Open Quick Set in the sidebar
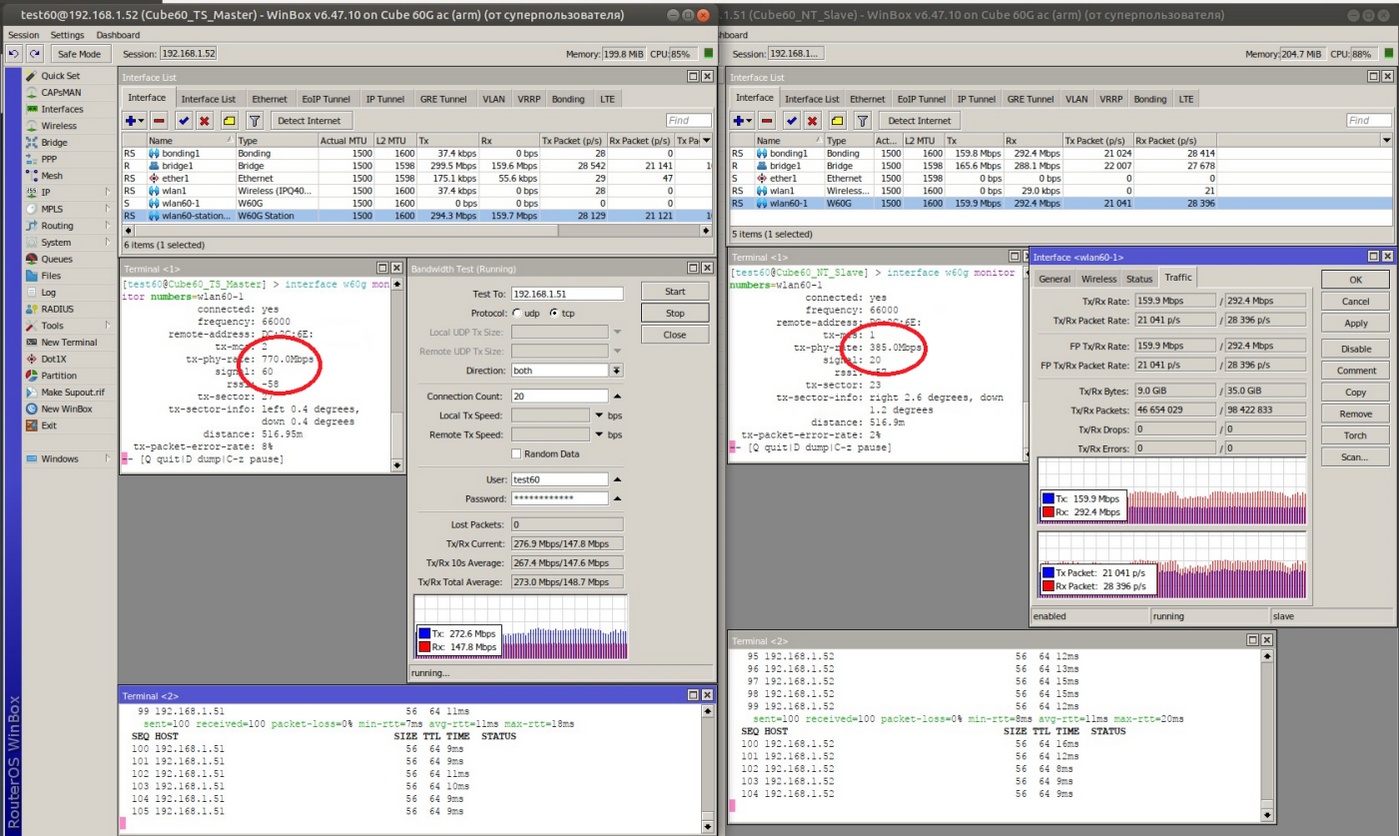1399x836 pixels. [60, 76]
